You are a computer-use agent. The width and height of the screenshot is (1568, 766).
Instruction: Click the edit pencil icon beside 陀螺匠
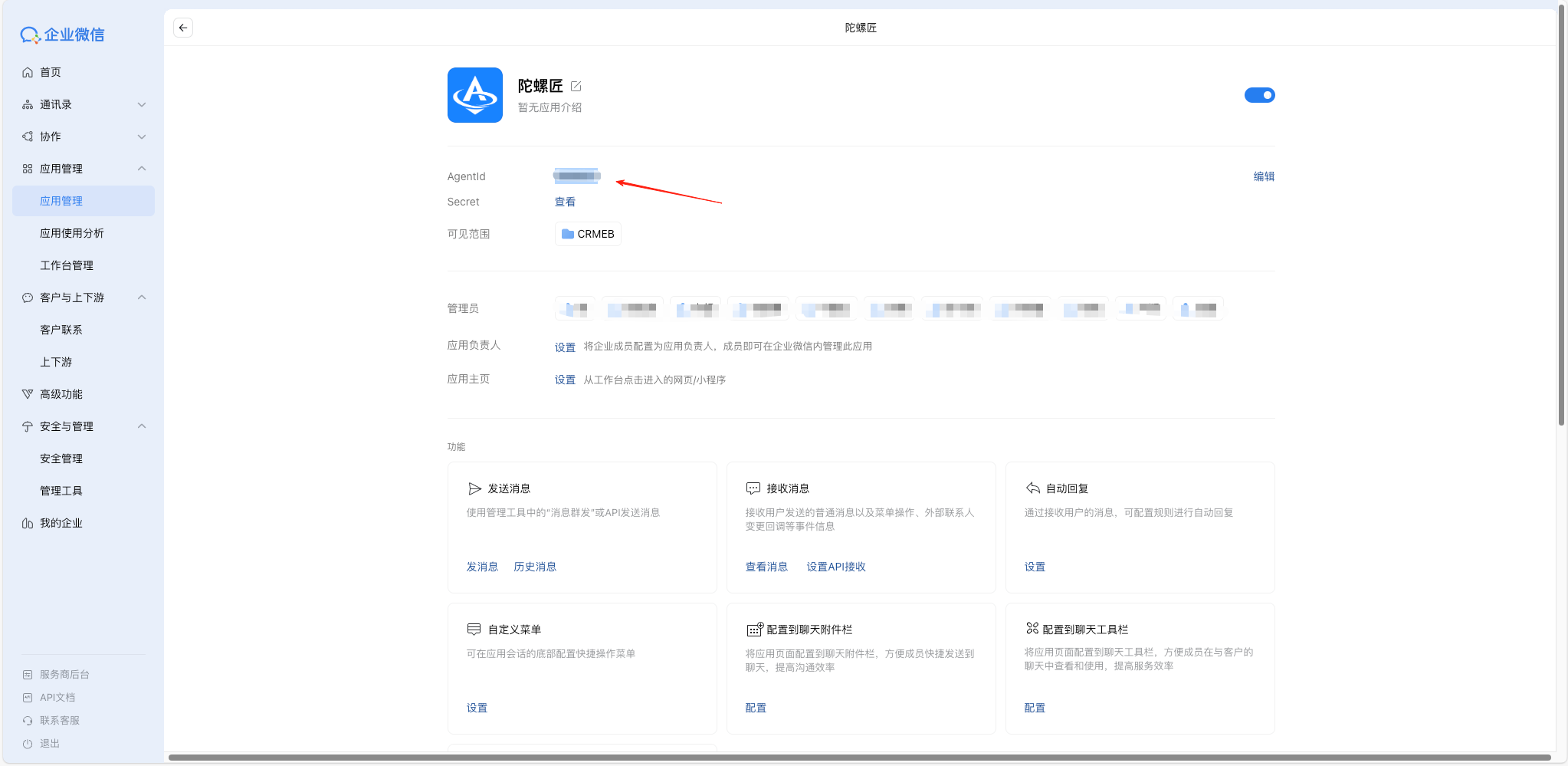pyautogui.click(x=576, y=86)
